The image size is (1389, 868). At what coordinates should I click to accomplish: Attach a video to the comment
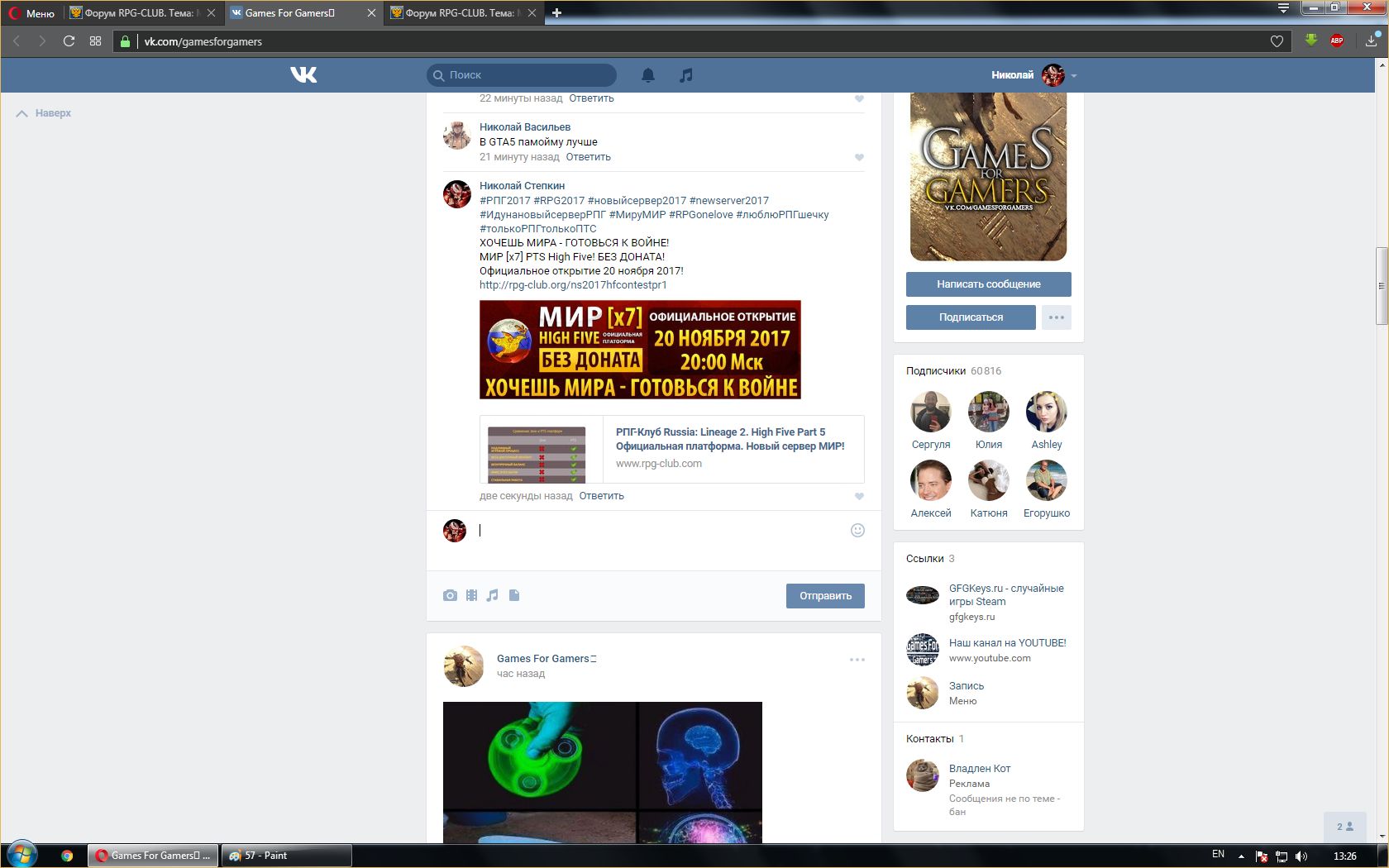click(x=471, y=595)
